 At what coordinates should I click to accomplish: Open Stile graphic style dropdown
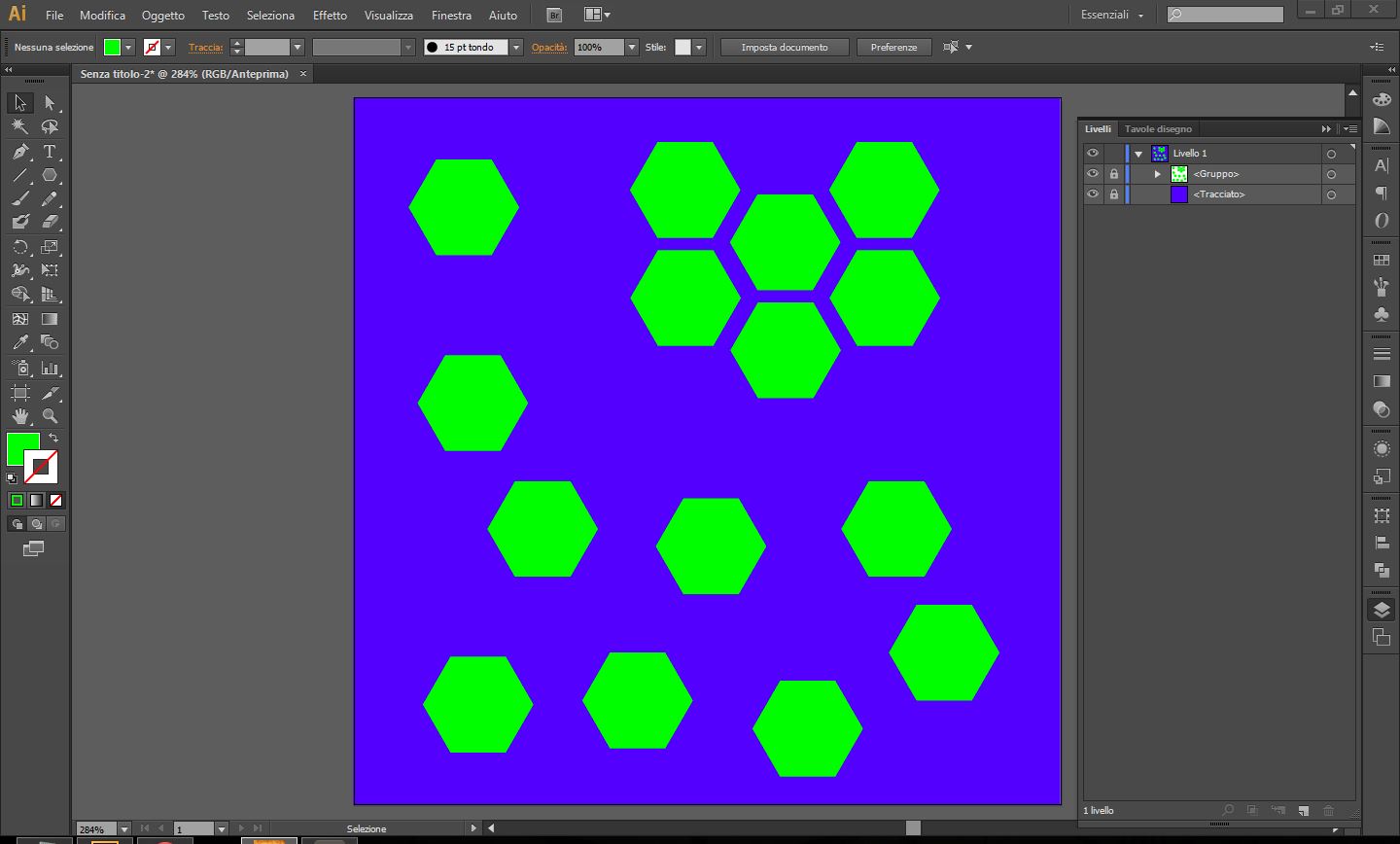(698, 47)
